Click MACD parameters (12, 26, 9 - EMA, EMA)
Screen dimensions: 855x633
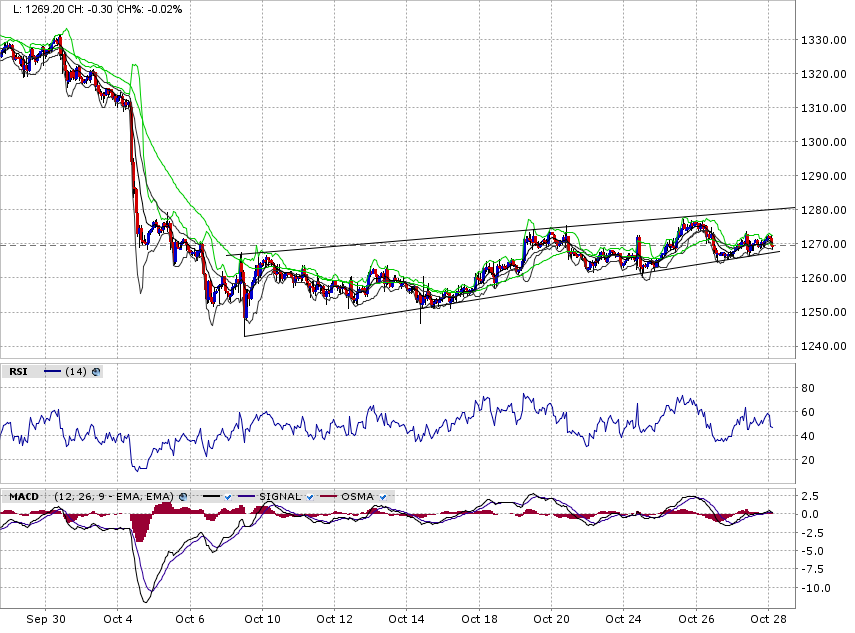[x=114, y=497]
